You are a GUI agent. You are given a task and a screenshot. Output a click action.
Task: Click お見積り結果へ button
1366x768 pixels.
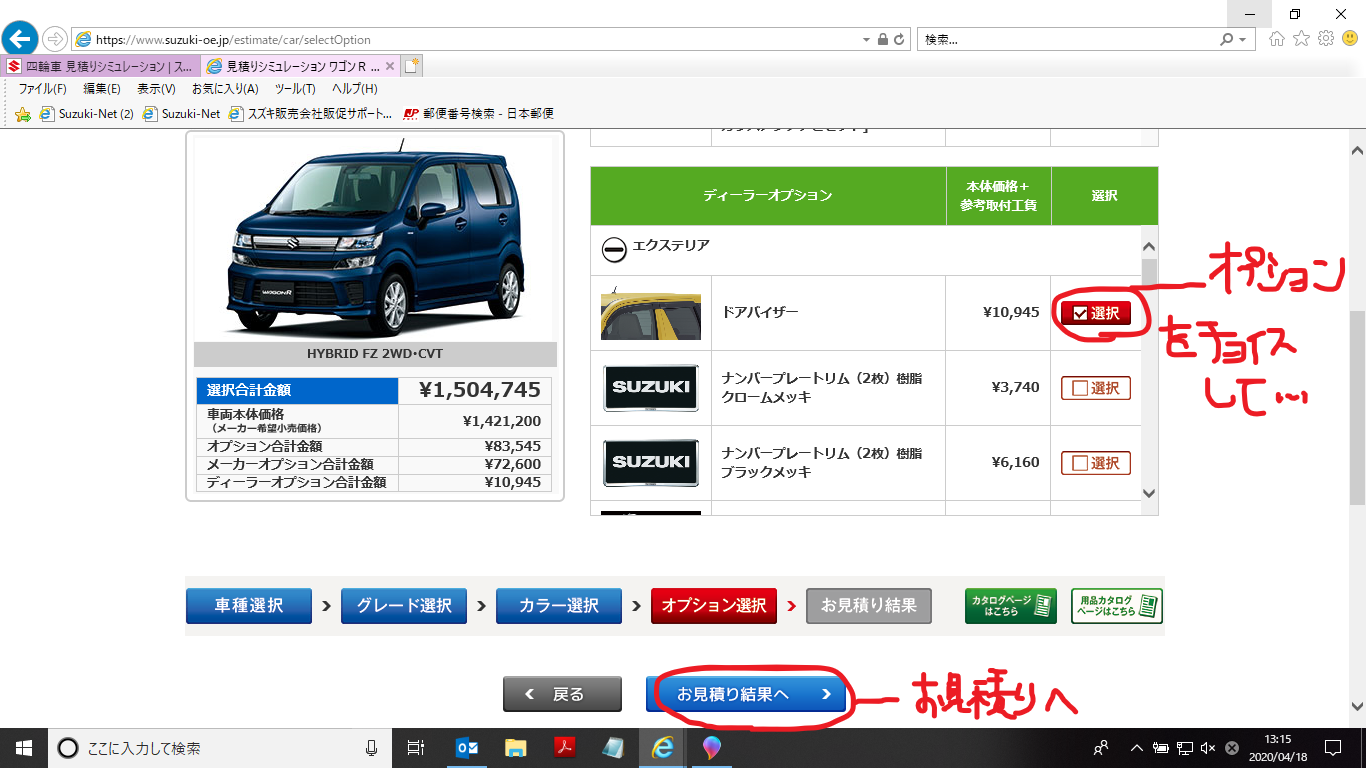pos(746,694)
